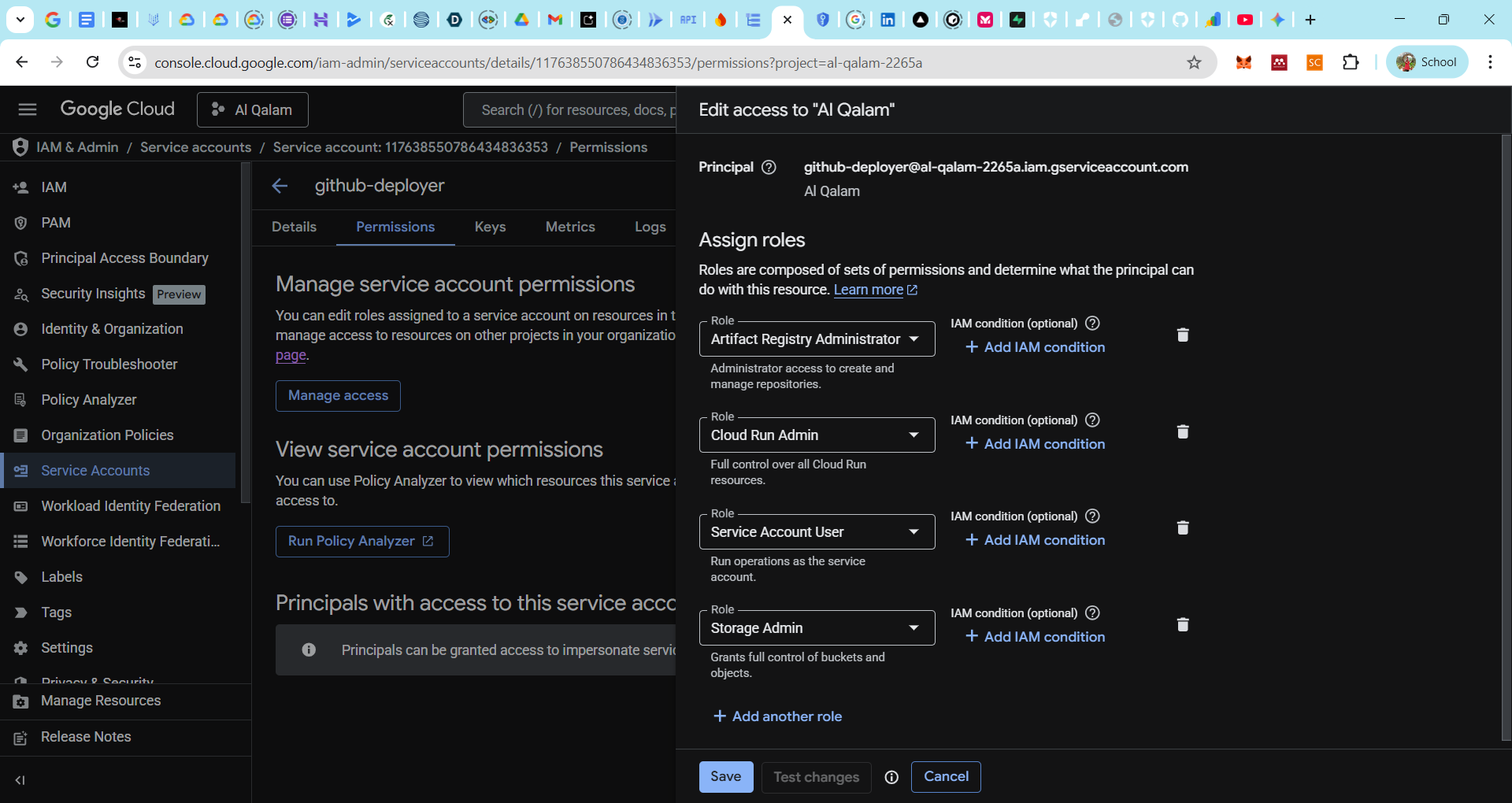Open a new browser tab
The image size is (1512, 803).
click(1310, 20)
